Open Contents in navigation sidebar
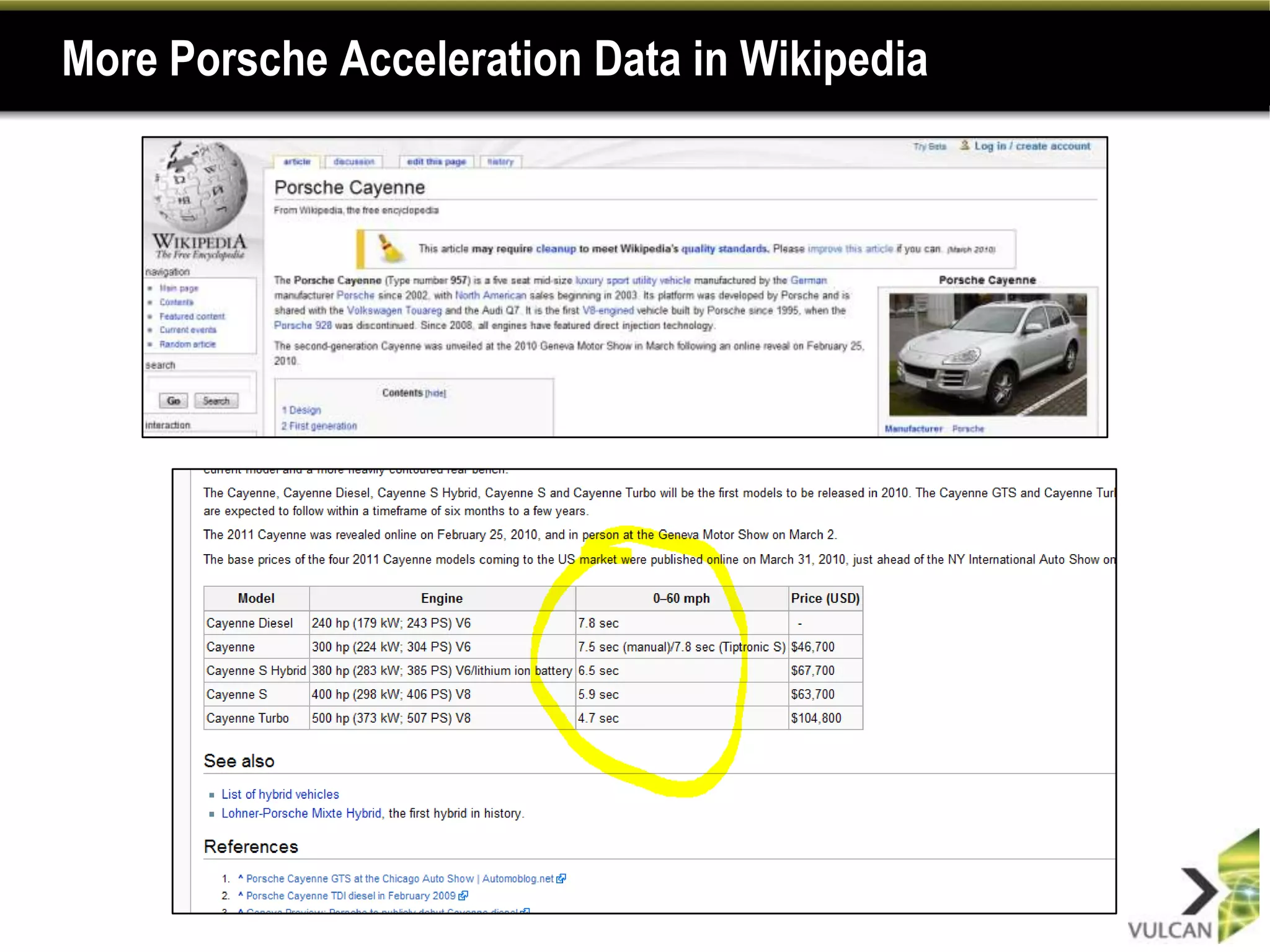 (x=177, y=302)
